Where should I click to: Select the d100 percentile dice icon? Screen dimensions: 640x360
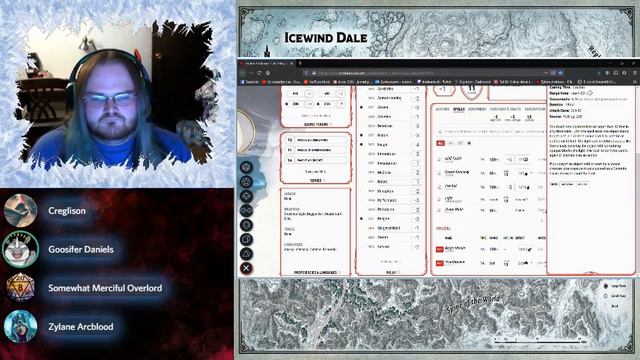click(x=246, y=210)
